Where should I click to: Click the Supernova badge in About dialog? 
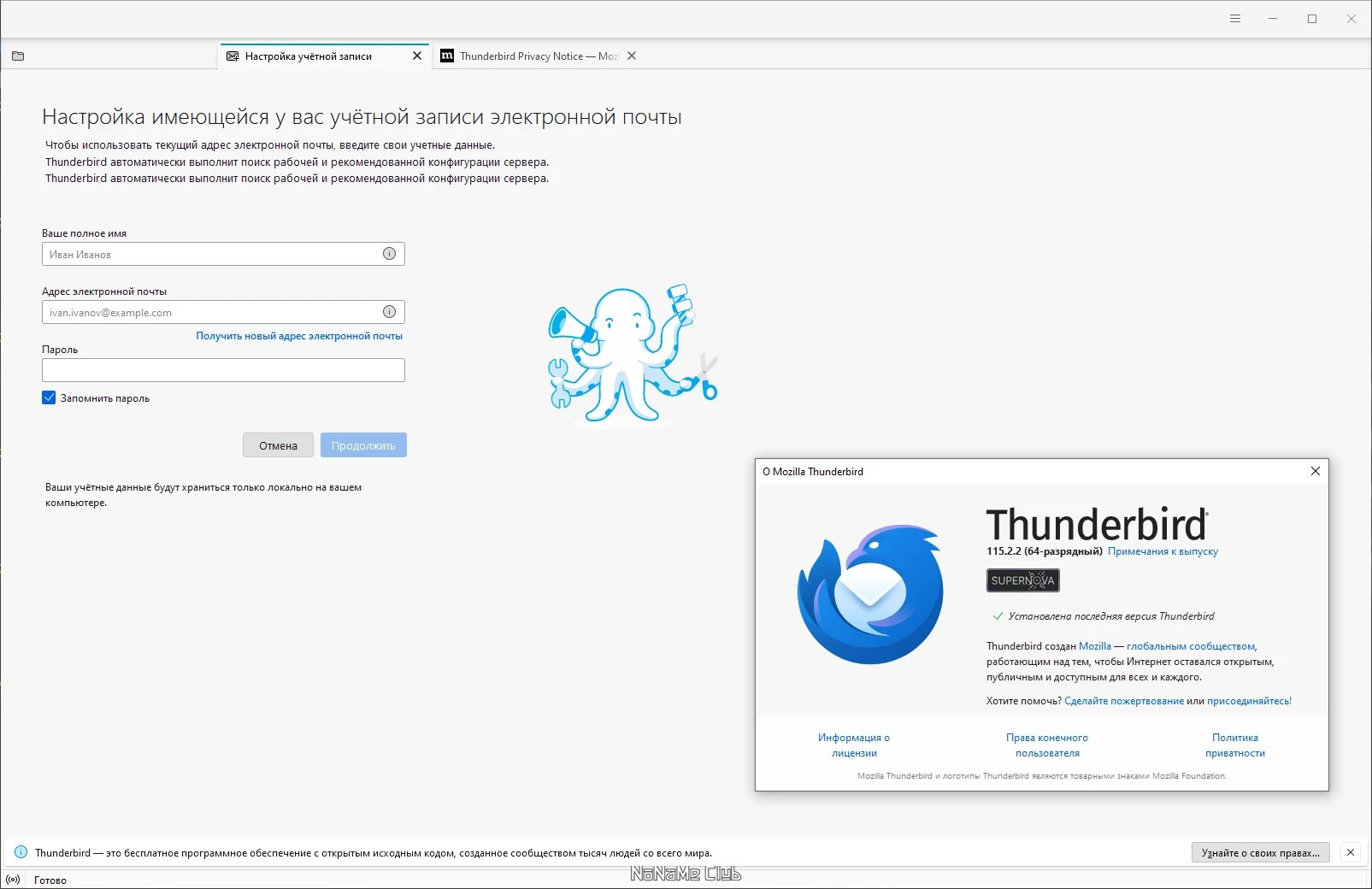click(x=1023, y=580)
